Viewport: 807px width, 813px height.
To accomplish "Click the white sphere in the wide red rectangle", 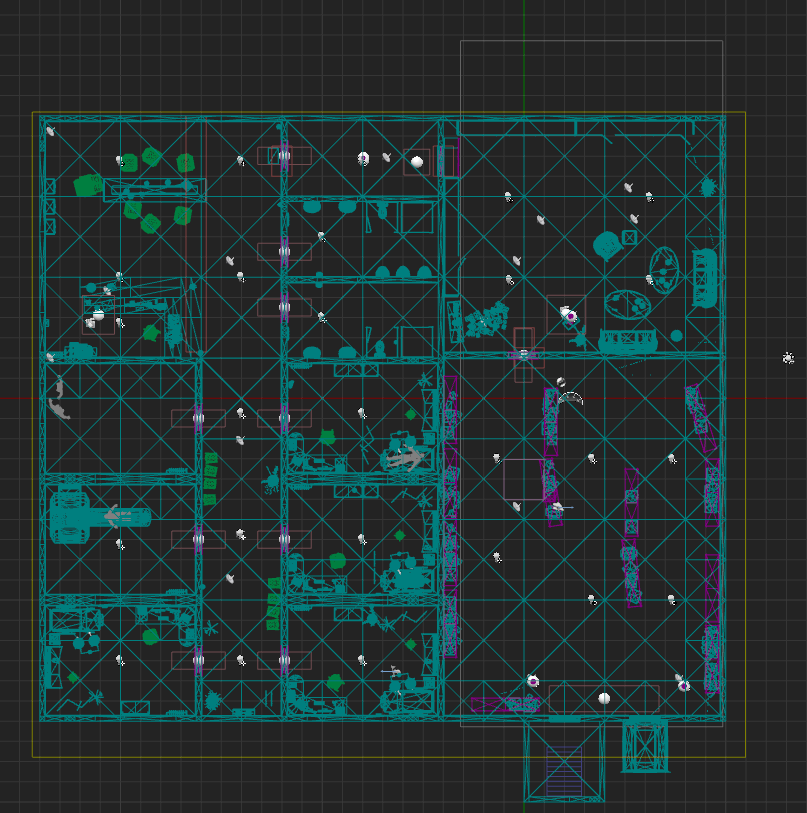I will point(604,698).
